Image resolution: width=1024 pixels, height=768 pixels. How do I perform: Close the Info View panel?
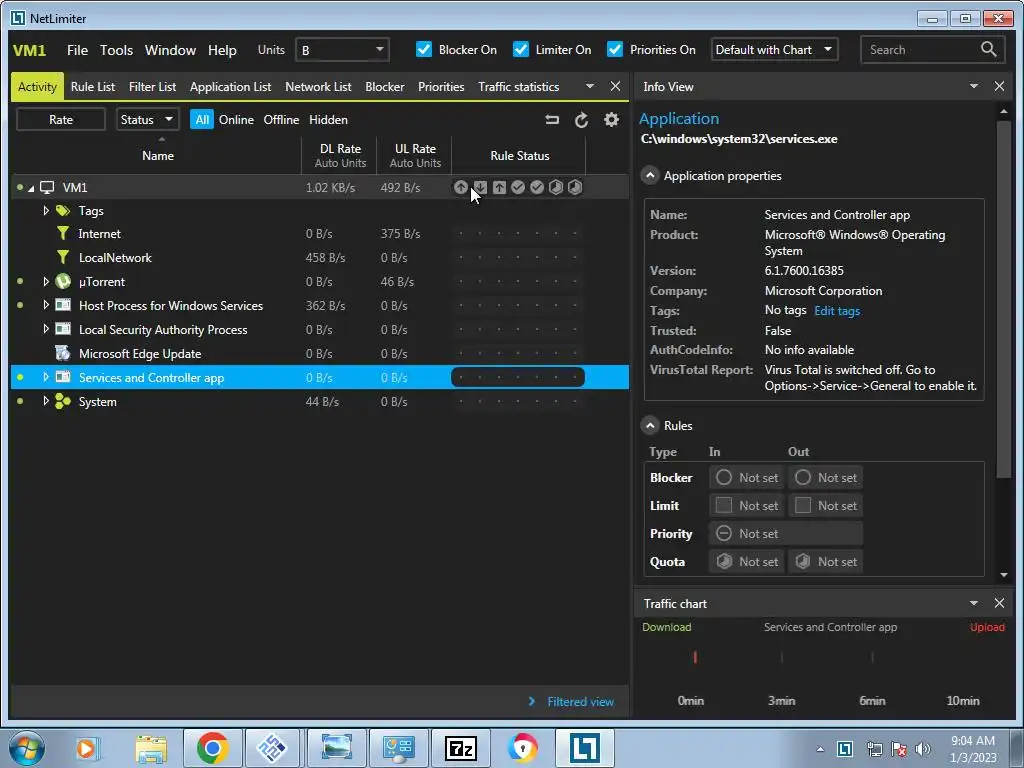point(999,86)
